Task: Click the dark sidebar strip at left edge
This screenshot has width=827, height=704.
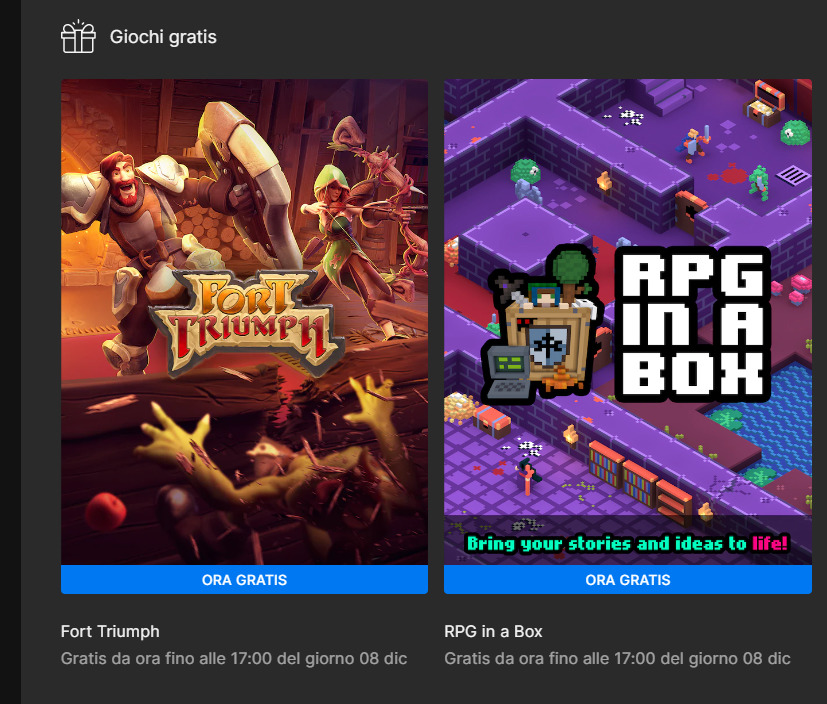Action: coord(11,352)
